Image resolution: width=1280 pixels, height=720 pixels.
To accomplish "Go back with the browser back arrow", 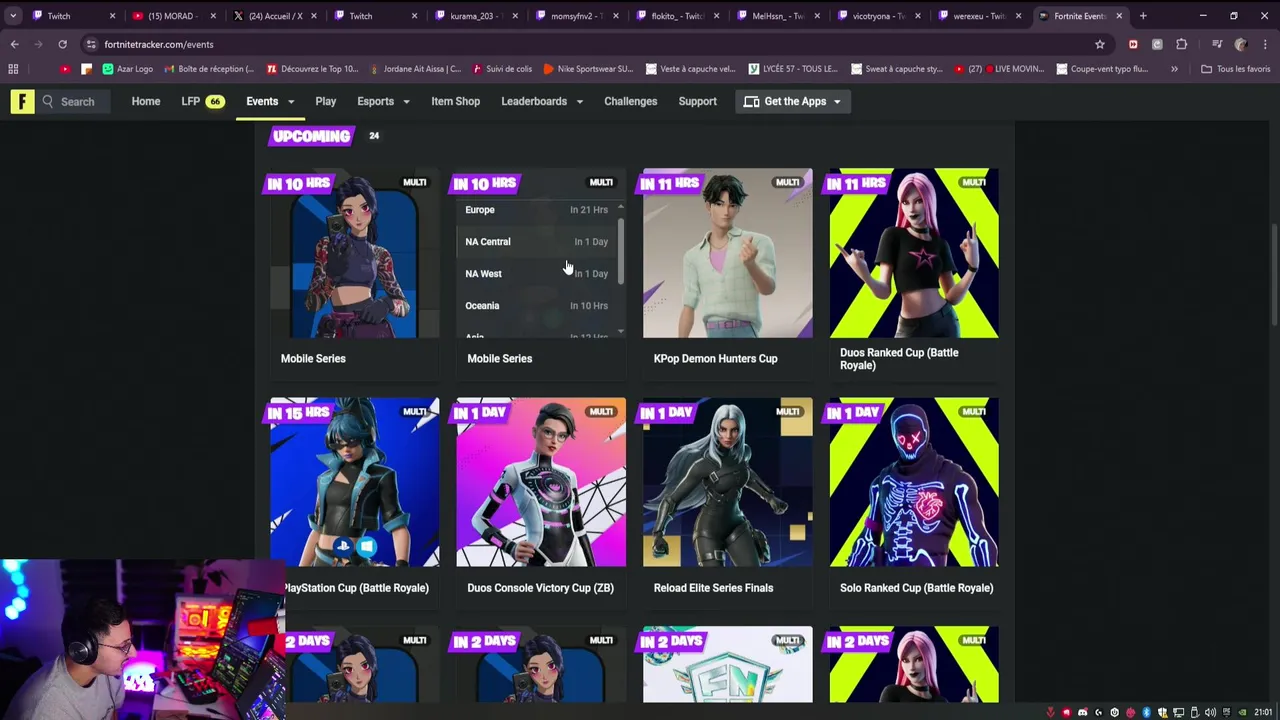I will (14, 44).
